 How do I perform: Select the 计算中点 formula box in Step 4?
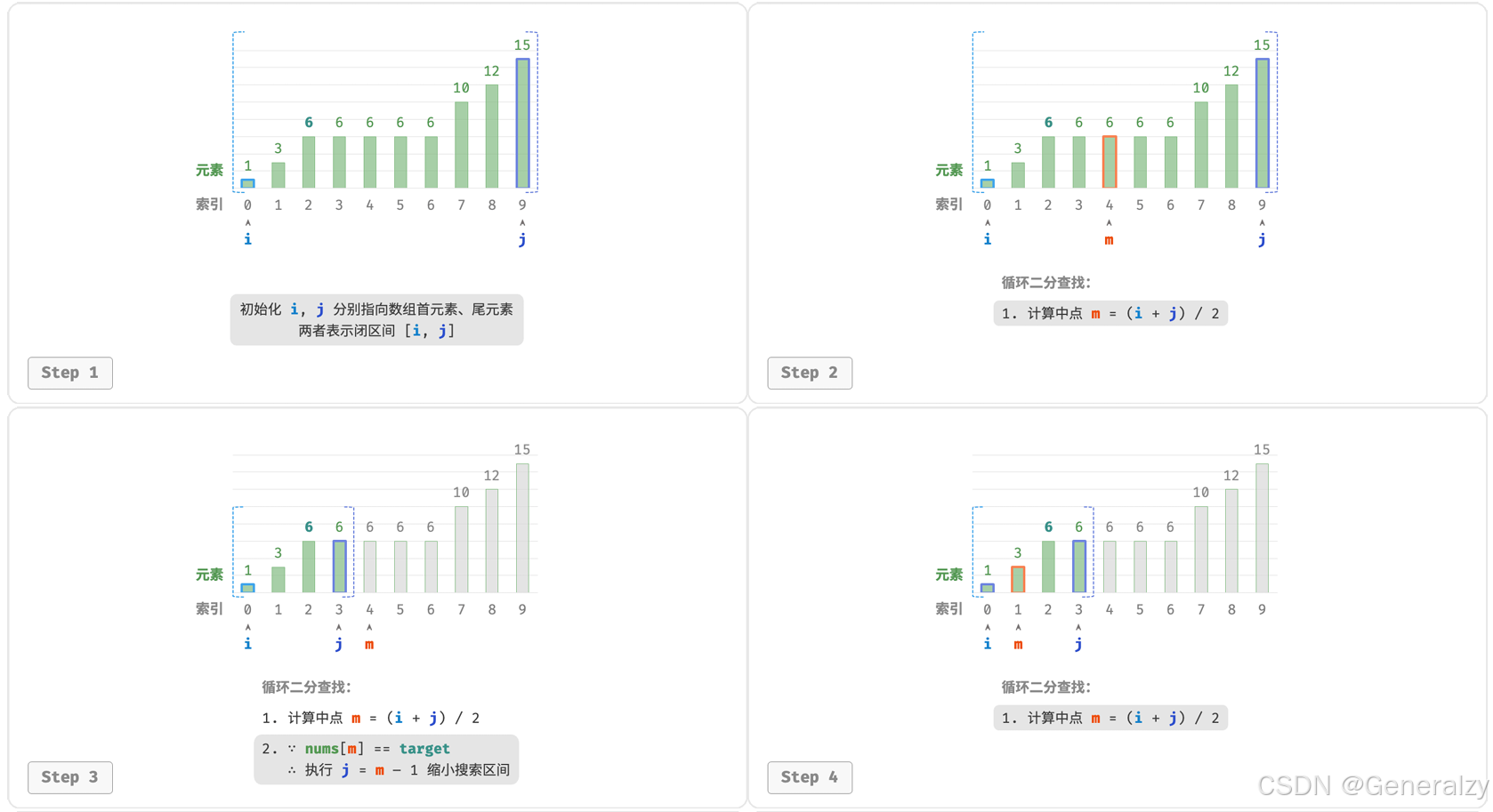(x=1110, y=718)
